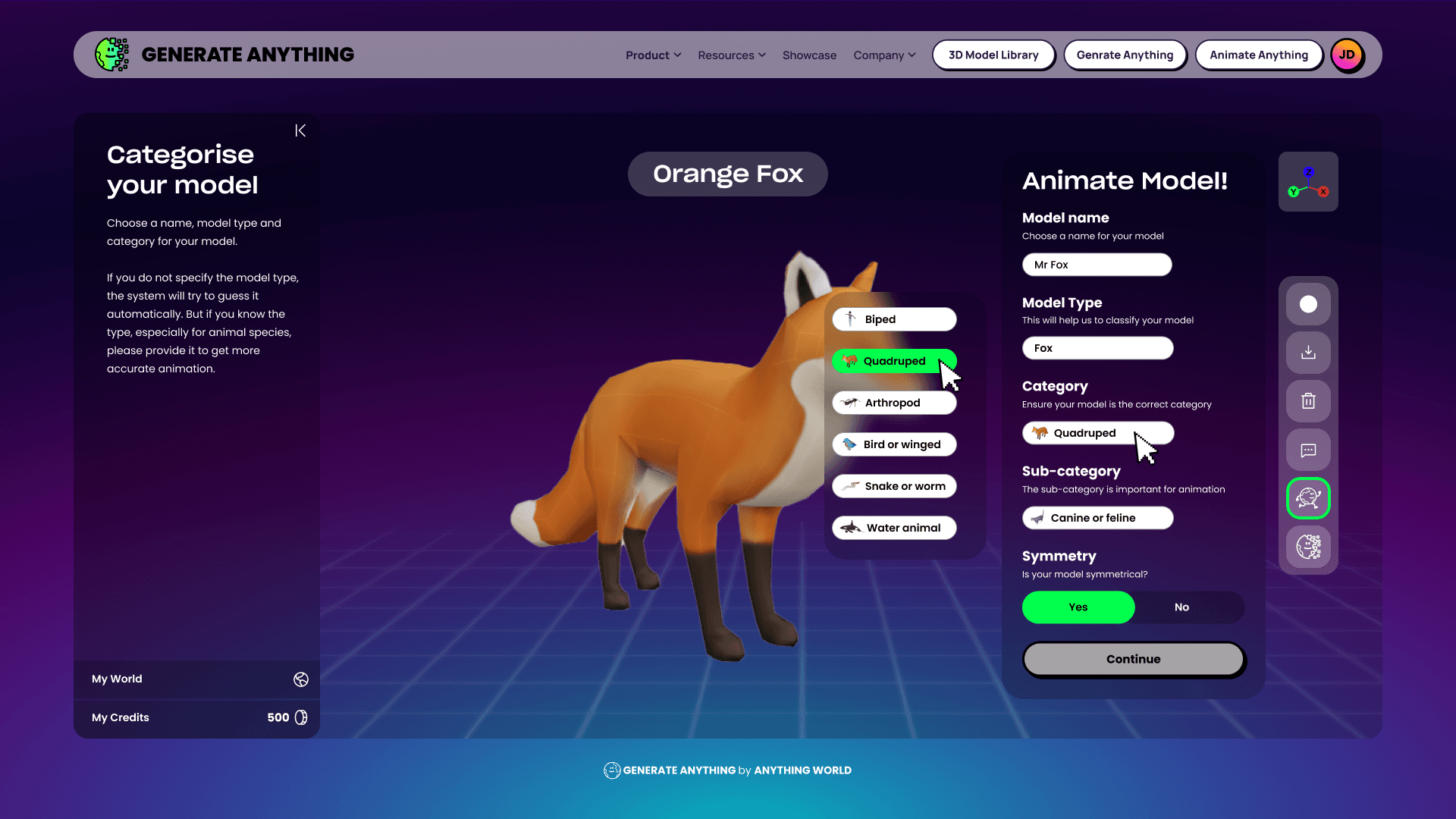
Task: Click the XYZ axis orientation gizmo
Action: click(x=1308, y=182)
